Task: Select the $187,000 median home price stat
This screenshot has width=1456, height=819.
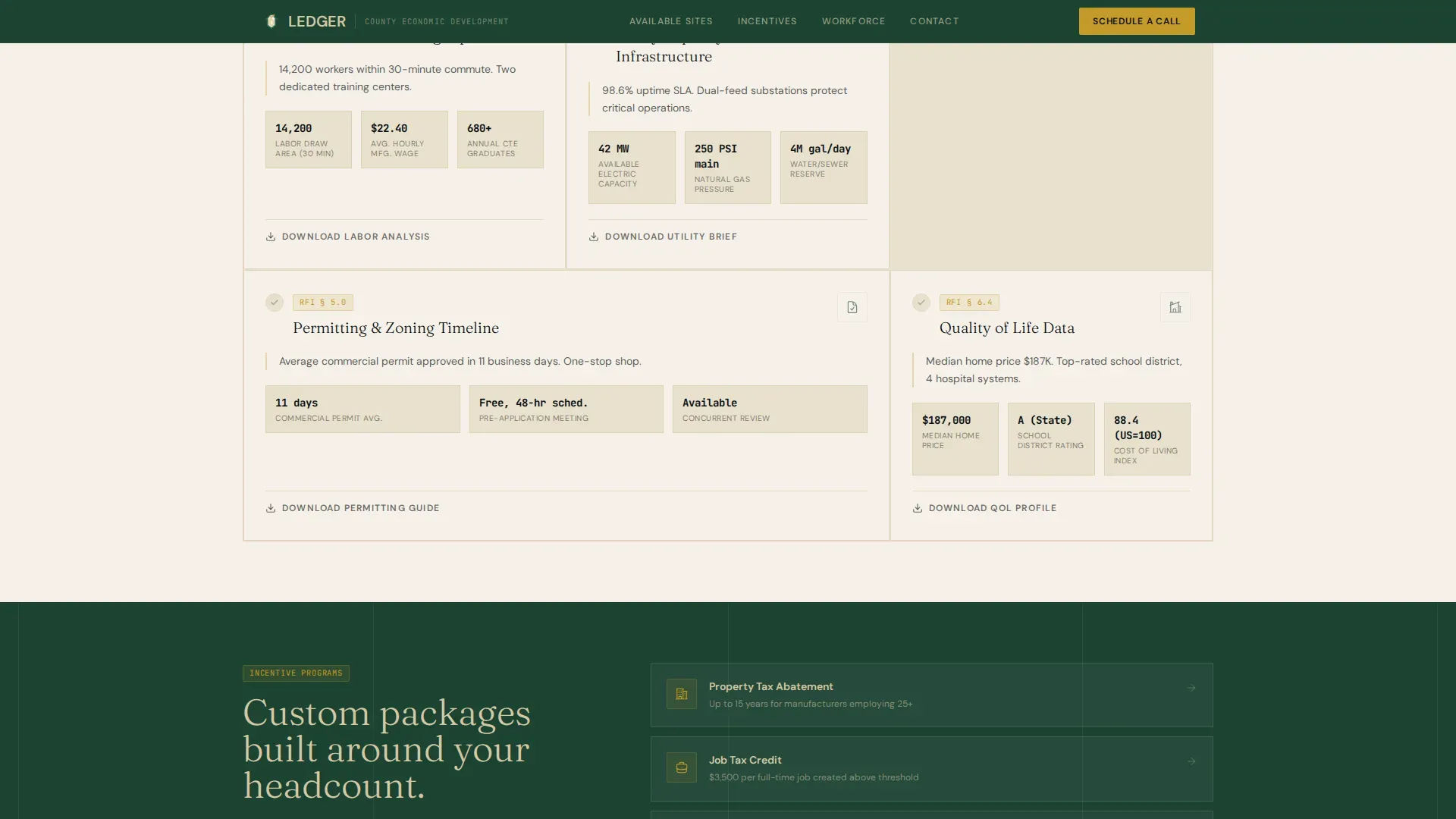Action: tap(955, 439)
